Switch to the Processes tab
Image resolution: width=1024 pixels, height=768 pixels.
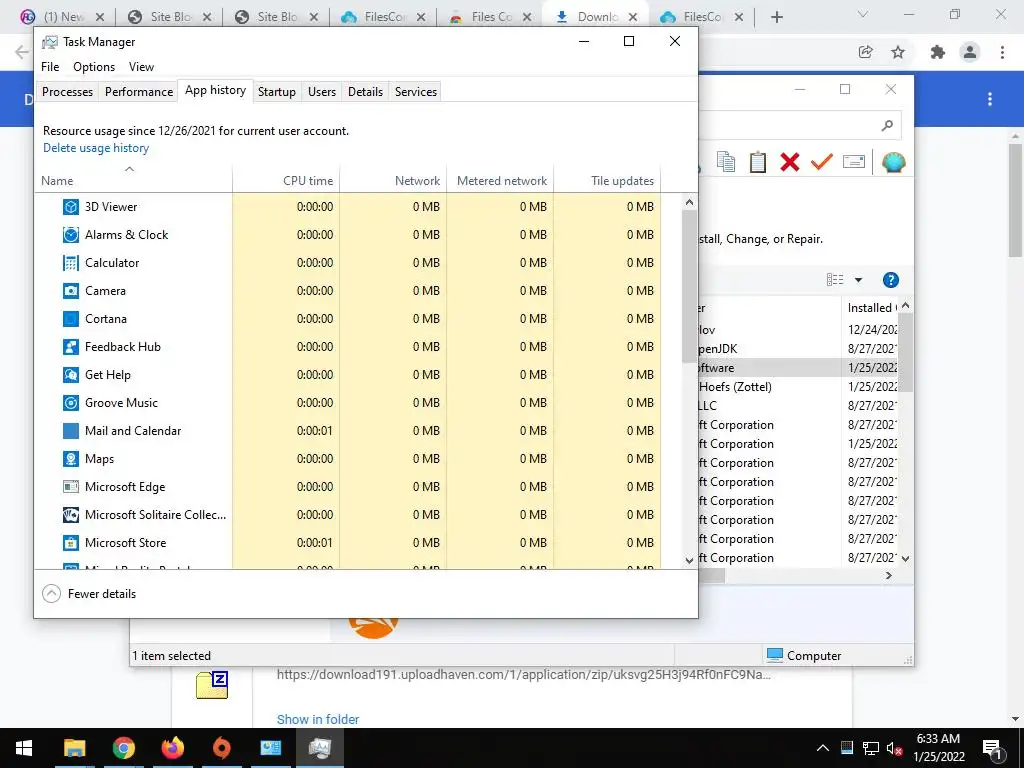67,91
